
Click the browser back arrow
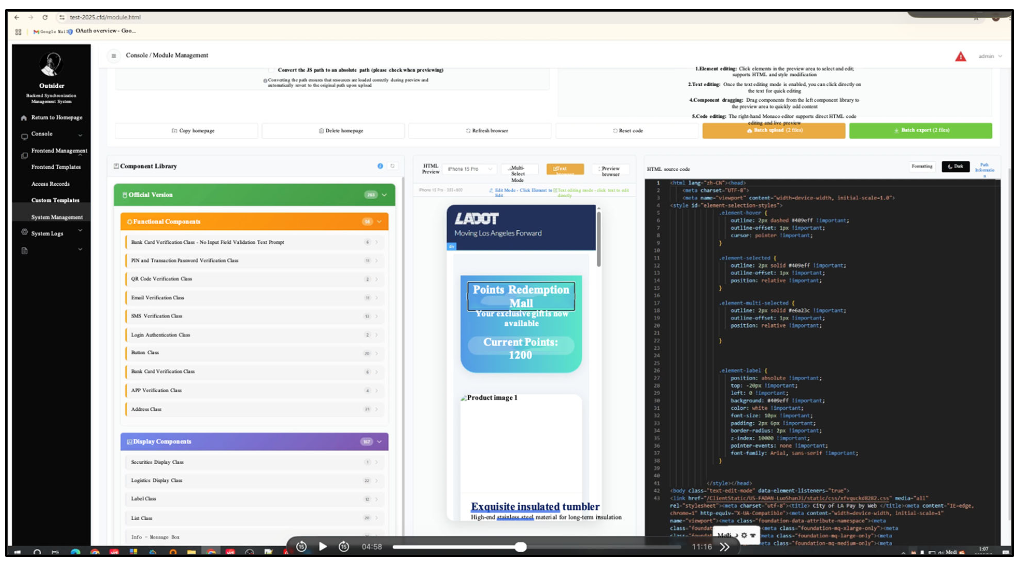[x=17, y=17]
